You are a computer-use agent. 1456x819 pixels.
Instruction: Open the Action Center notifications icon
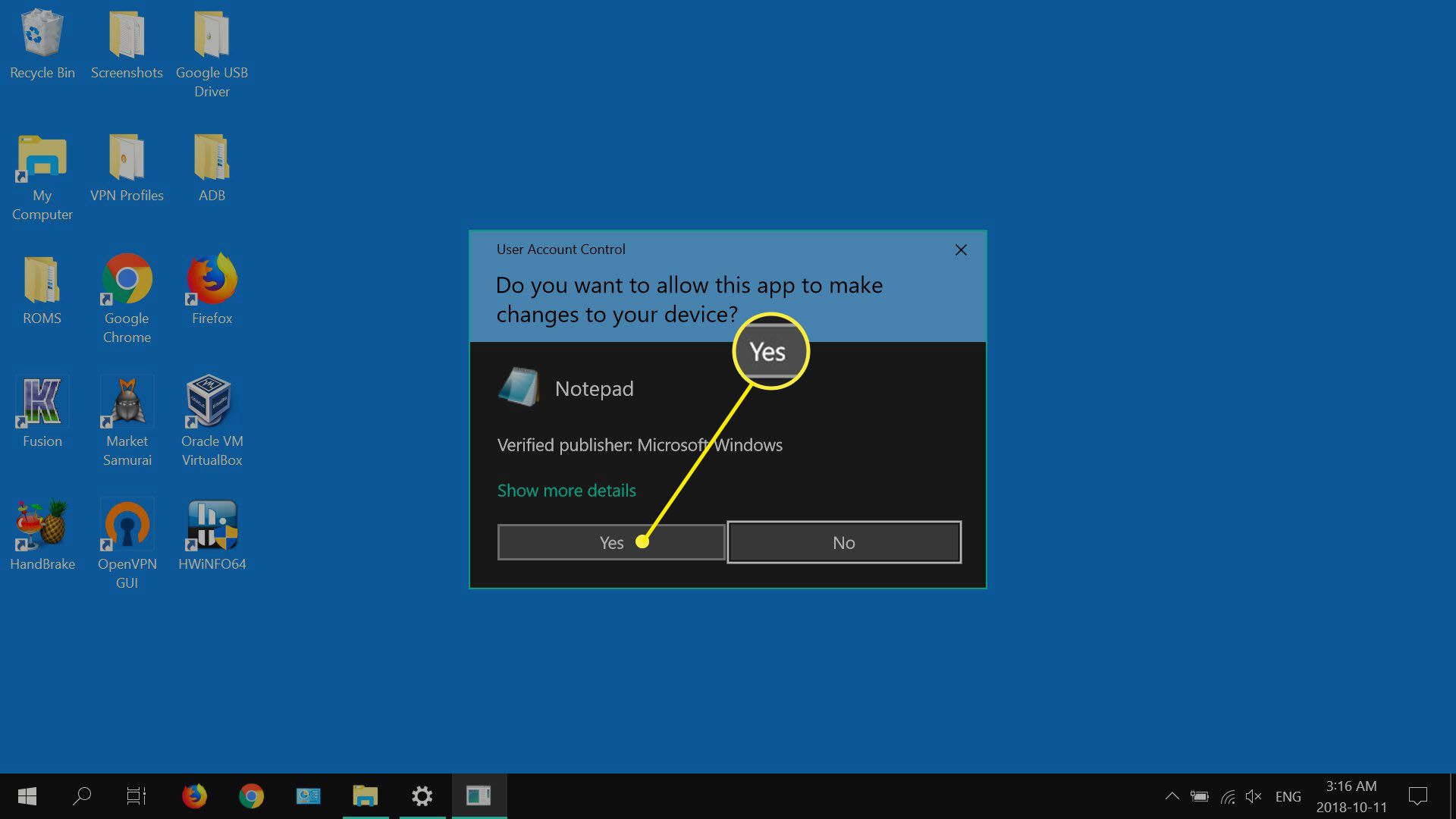(1417, 796)
